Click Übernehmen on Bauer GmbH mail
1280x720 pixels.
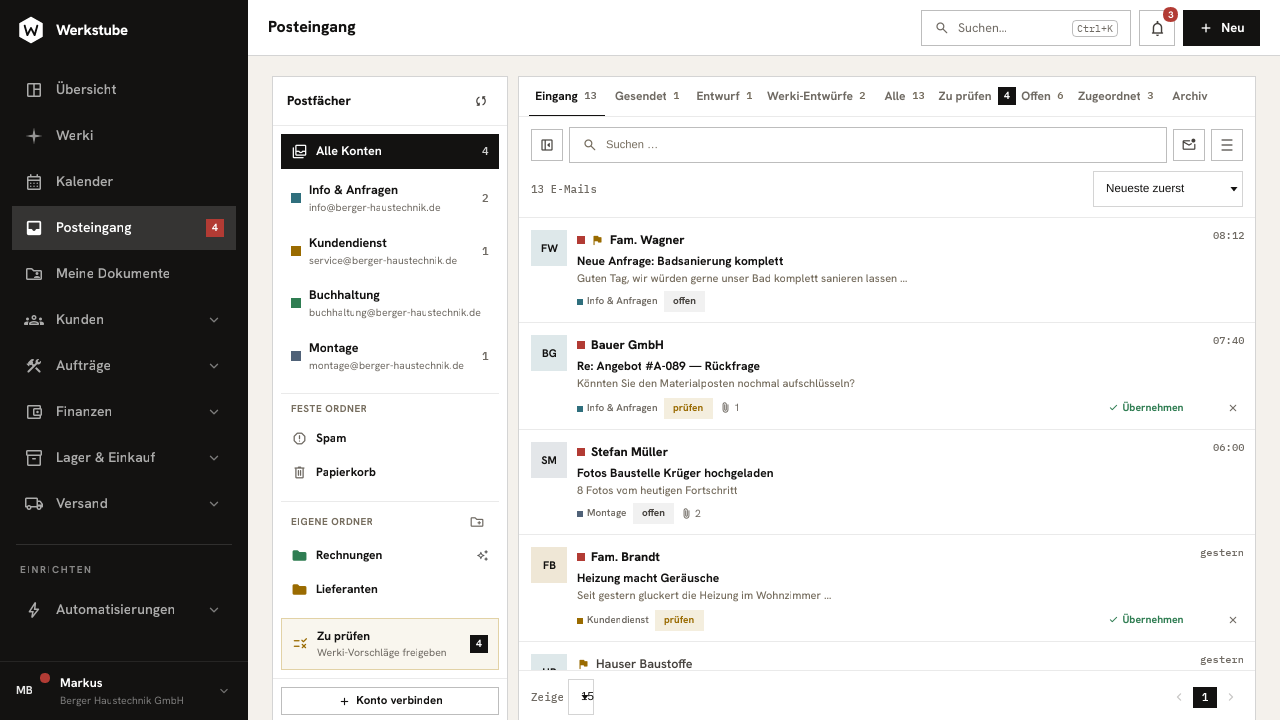1146,408
